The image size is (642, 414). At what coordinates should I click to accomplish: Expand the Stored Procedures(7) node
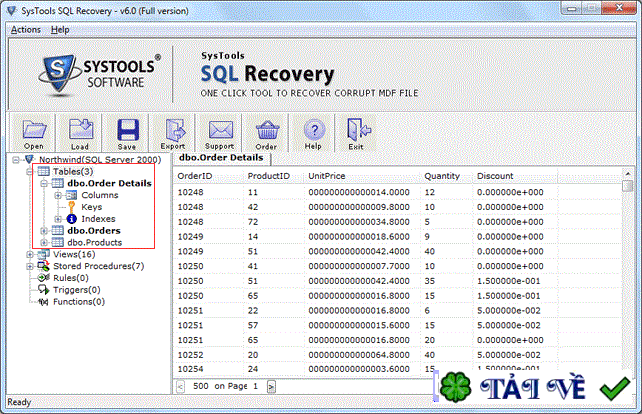(30, 266)
